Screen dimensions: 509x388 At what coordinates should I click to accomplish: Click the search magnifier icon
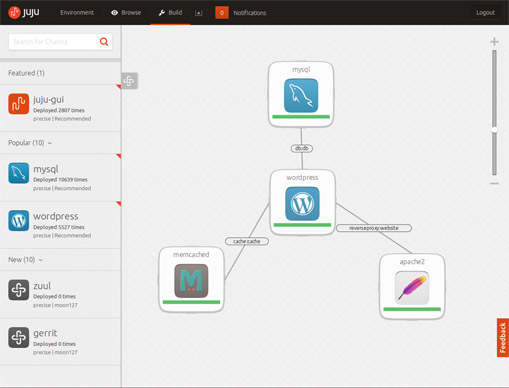point(104,42)
